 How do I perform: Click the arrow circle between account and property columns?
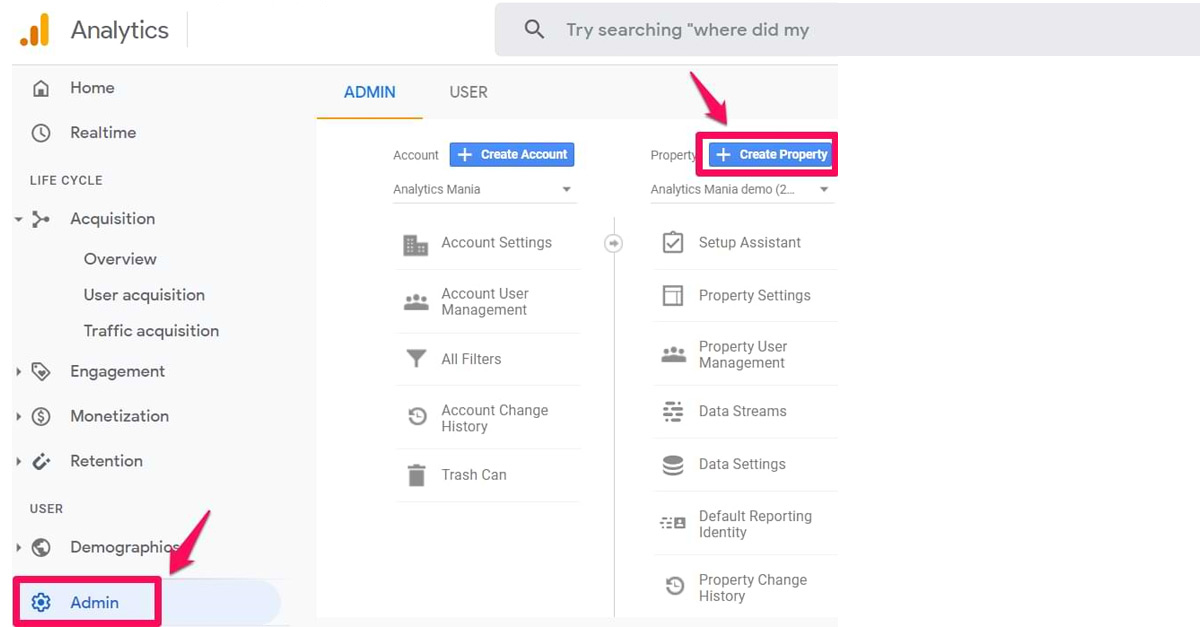[x=613, y=243]
